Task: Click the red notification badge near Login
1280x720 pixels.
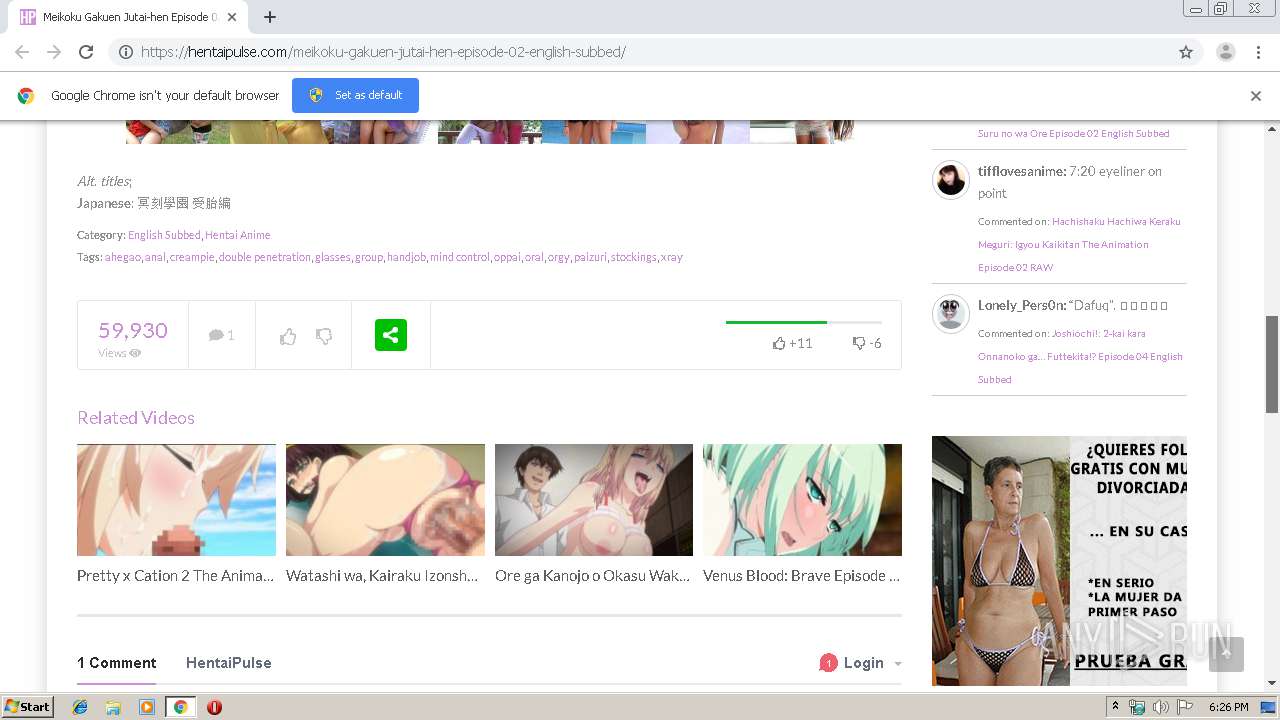Action: pos(828,663)
